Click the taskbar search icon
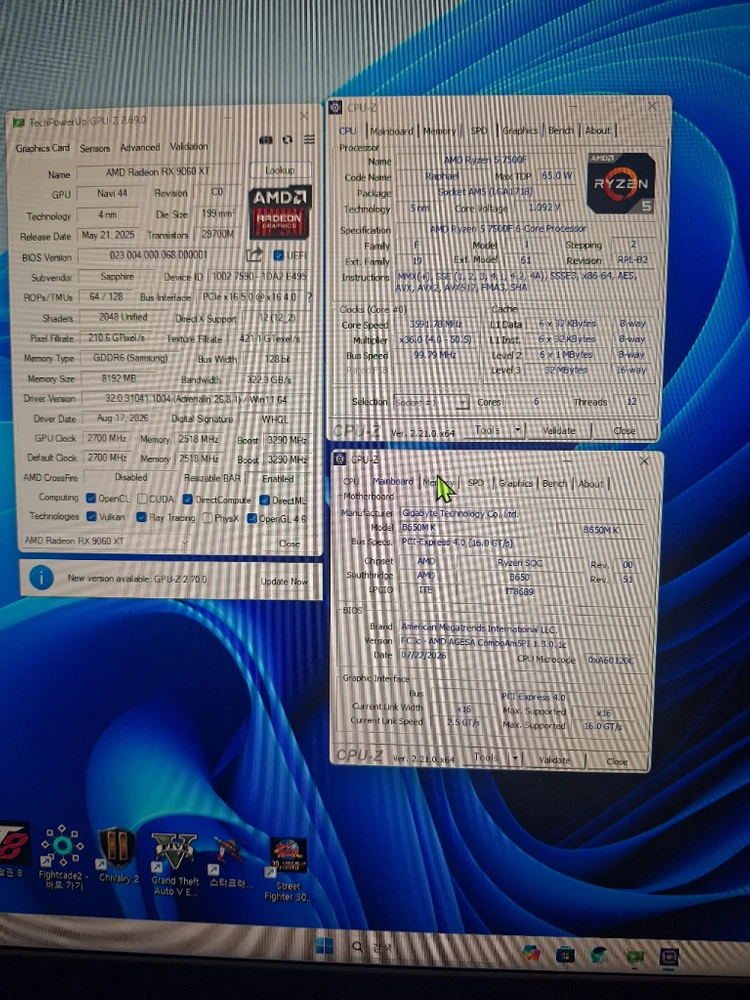Screen dimensions: 750x1000 pos(357,947)
